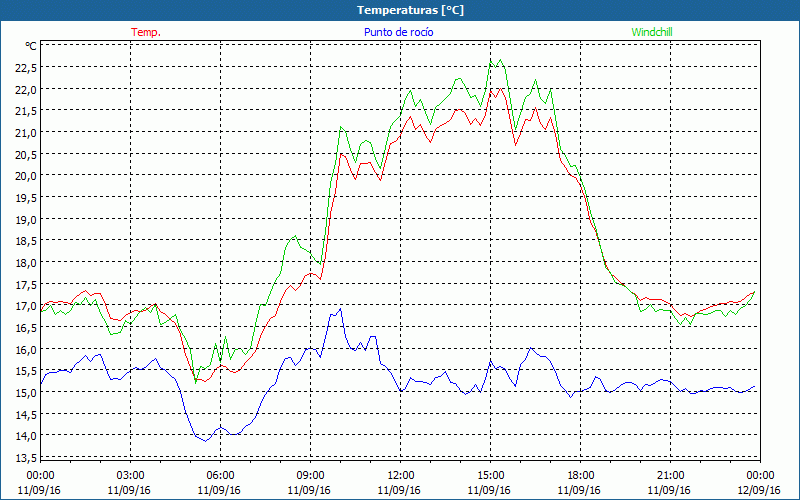Click the °C unit label on axis

click(x=31, y=46)
